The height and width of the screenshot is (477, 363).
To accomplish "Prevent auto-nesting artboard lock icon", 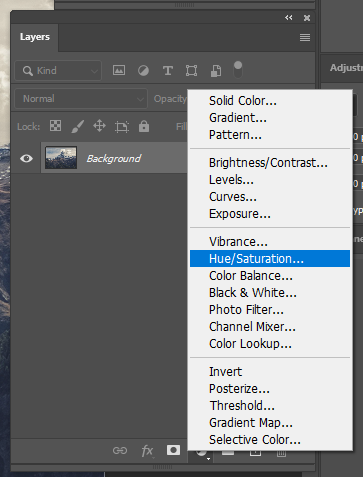I will pos(122,127).
